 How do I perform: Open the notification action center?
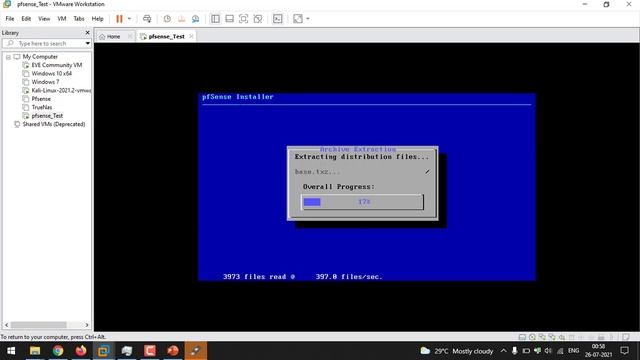pyautogui.click(x=624, y=351)
